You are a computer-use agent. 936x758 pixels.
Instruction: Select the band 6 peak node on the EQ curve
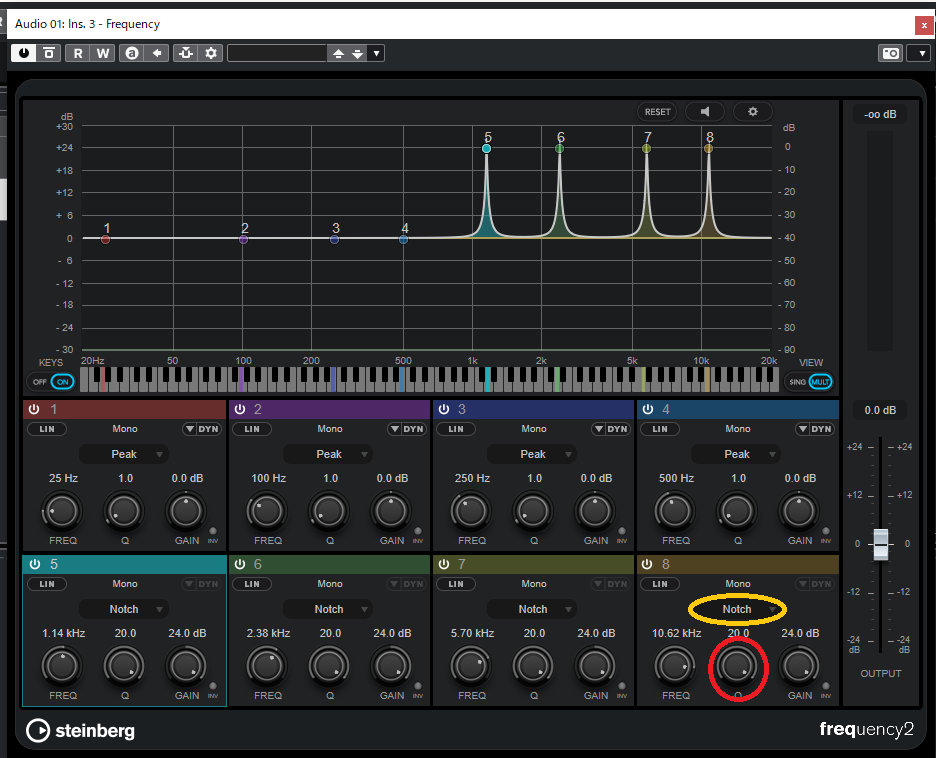pos(559,148)
